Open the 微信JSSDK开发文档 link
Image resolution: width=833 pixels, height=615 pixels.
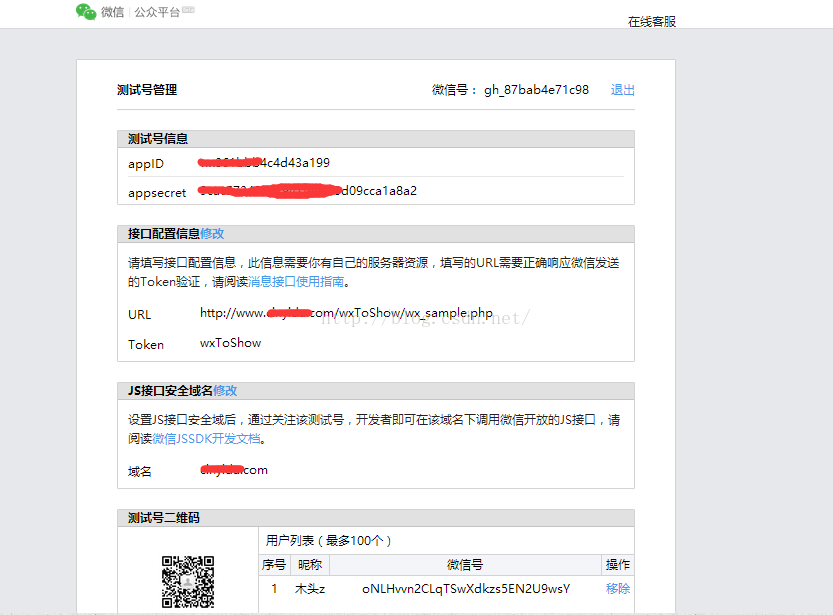tap(206, 438)
